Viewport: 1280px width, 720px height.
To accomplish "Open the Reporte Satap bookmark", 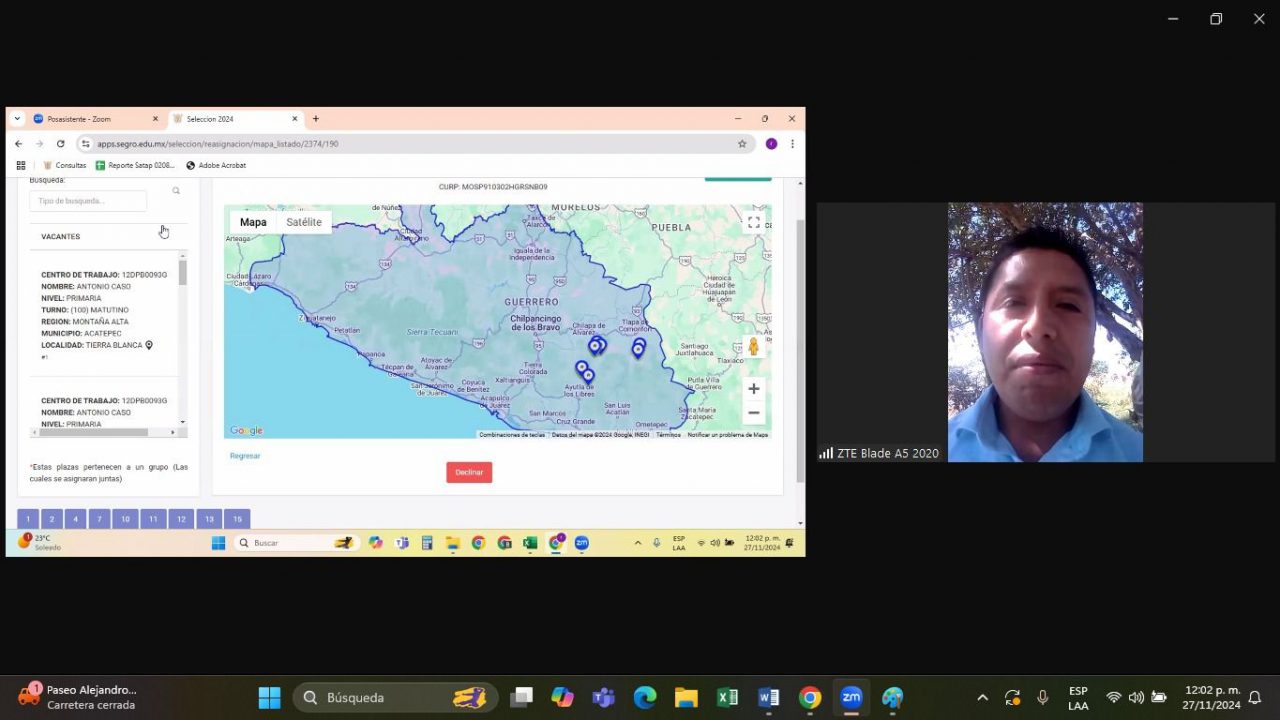I will click(x=135, y=165).
